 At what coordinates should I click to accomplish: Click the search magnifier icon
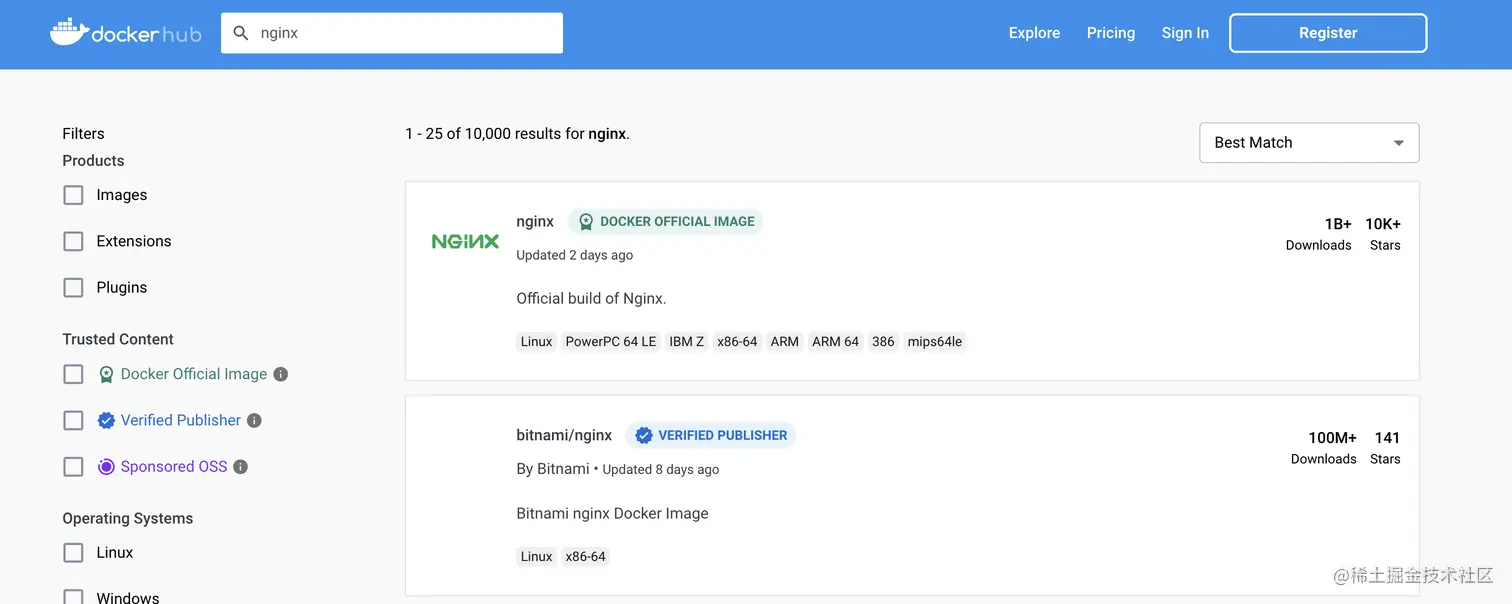(241, 33)
